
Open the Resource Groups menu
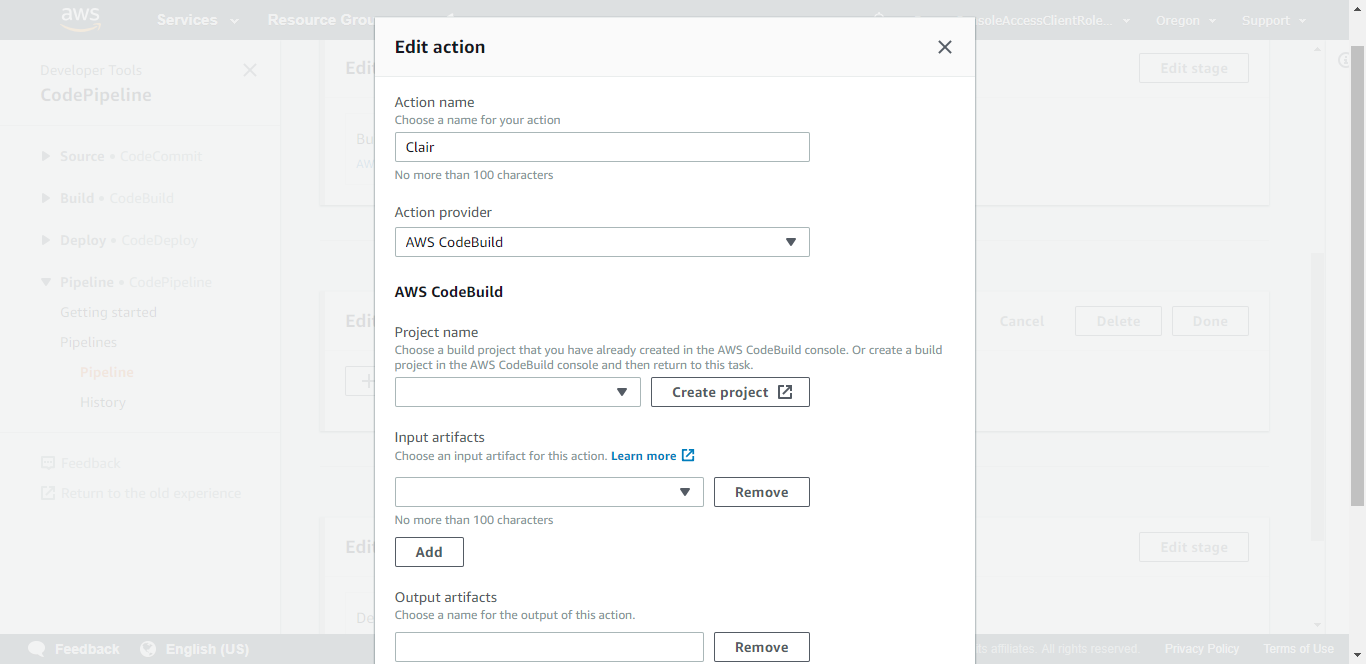(320, 20)
